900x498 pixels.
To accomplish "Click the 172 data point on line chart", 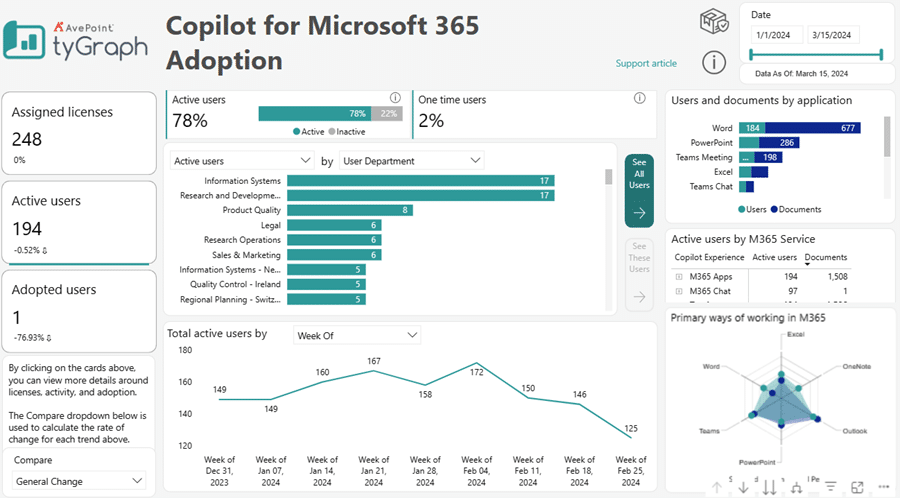I will pos(476,363).
